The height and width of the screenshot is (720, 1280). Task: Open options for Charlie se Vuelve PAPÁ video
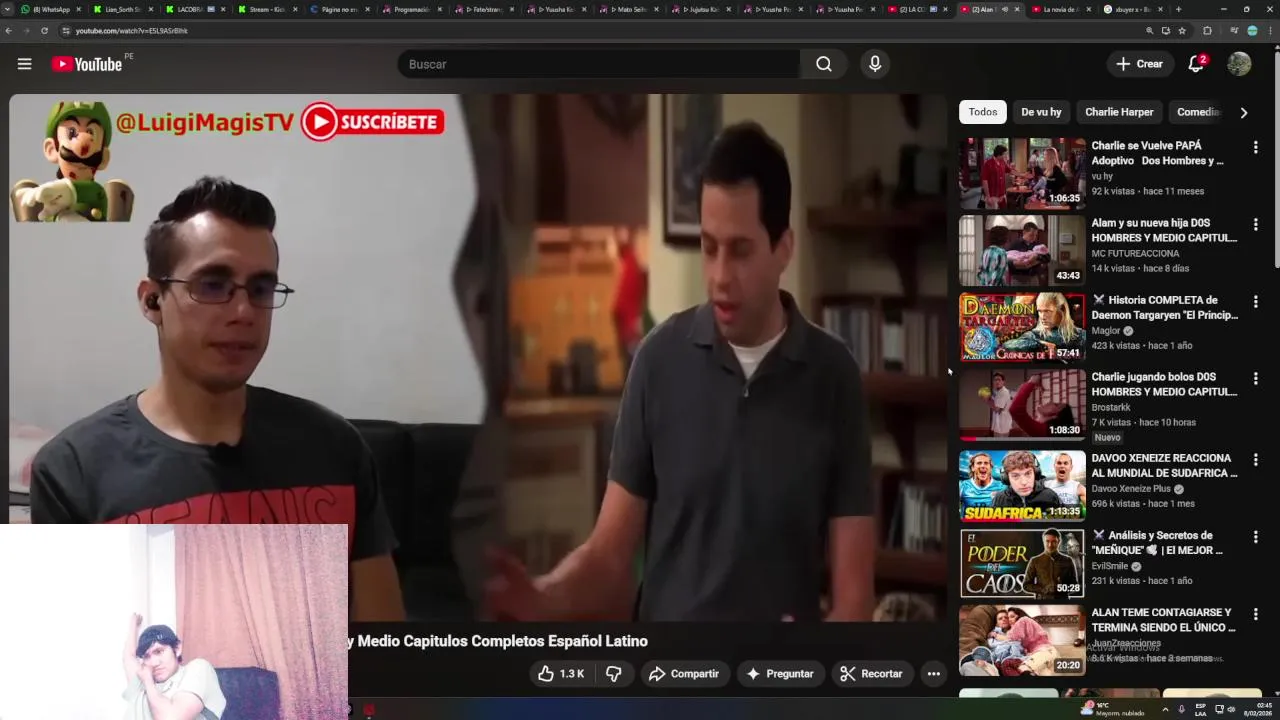tap(1255, 147)
